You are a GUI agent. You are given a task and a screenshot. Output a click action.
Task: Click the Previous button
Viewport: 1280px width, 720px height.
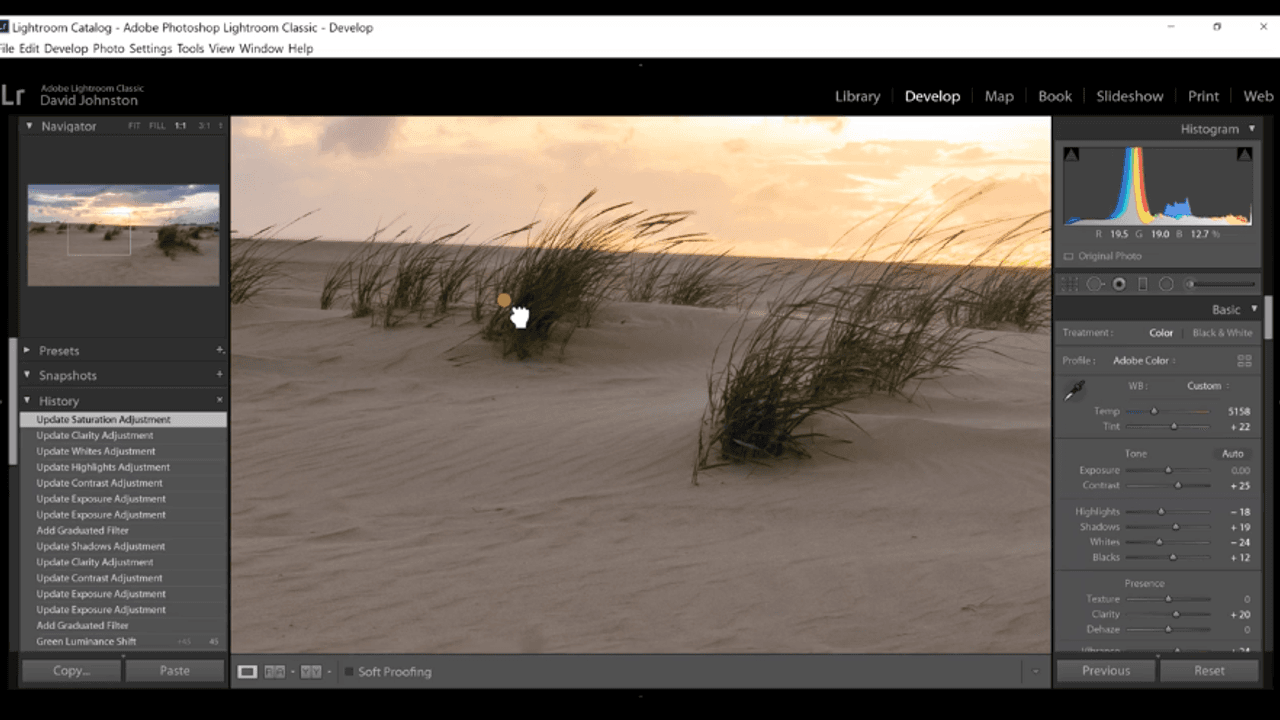[x=1106, y=670]
